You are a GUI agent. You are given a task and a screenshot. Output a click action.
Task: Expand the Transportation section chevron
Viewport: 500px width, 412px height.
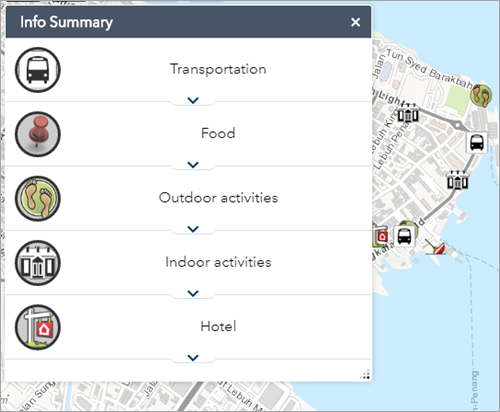[x=193, y=100]
